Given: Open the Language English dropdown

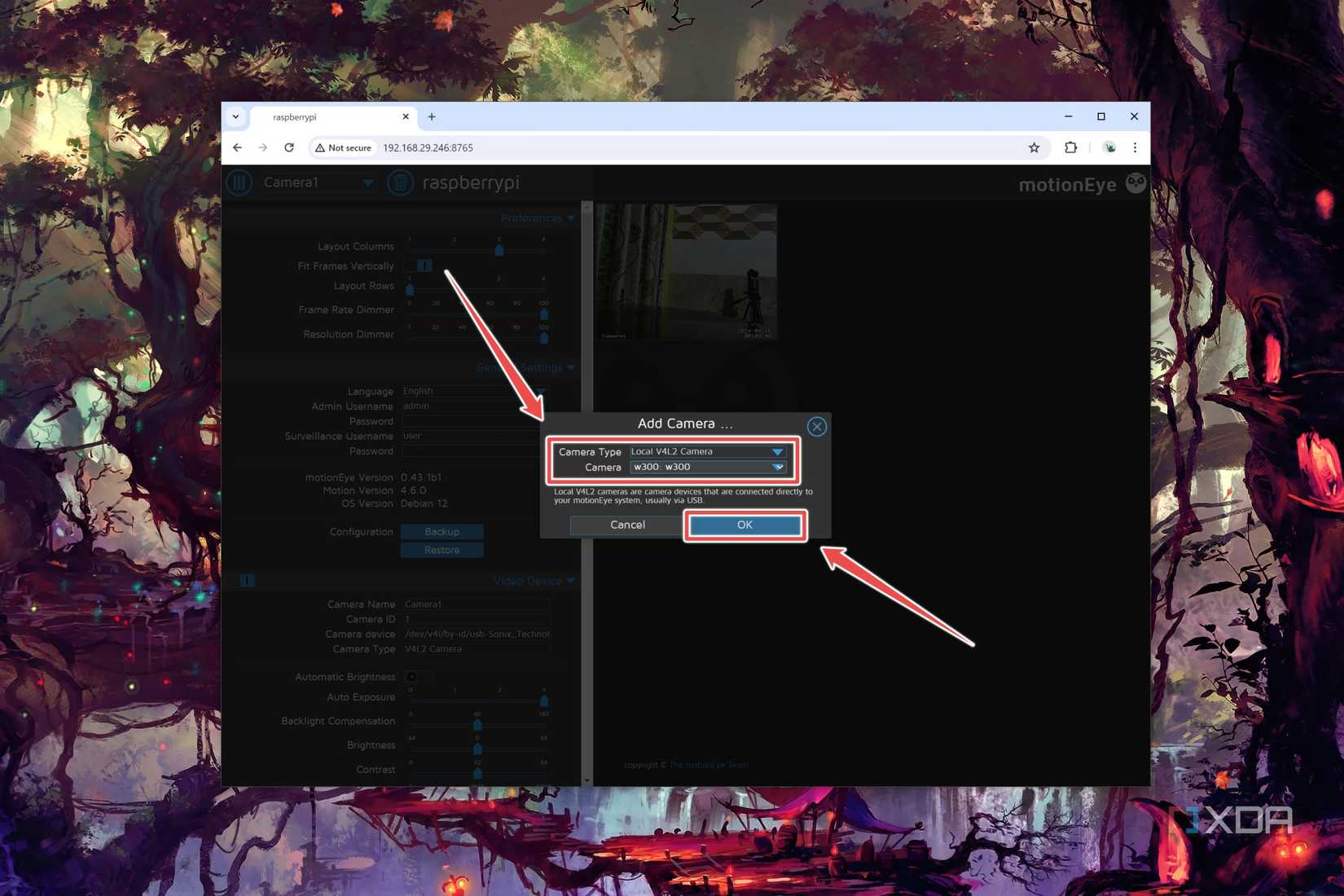Looking at the screenshot, I should tap(474, 391).
